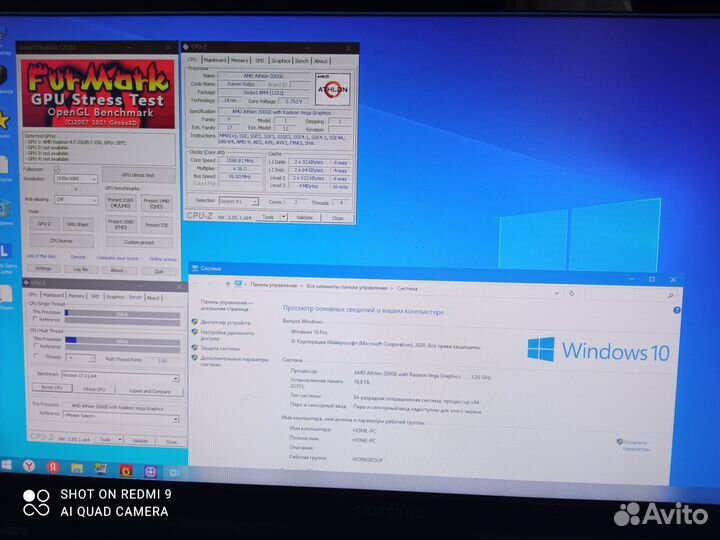Click the FurMark GPU Stress Test banner

[98, 94]
